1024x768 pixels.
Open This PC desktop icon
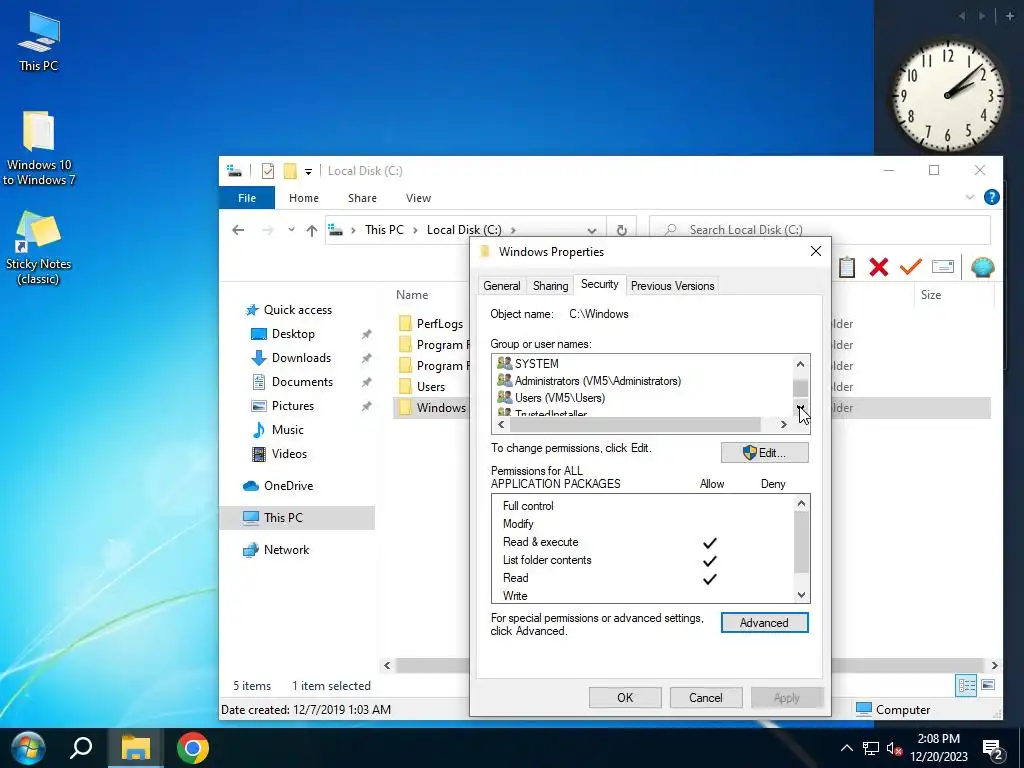tap(38, 41)
